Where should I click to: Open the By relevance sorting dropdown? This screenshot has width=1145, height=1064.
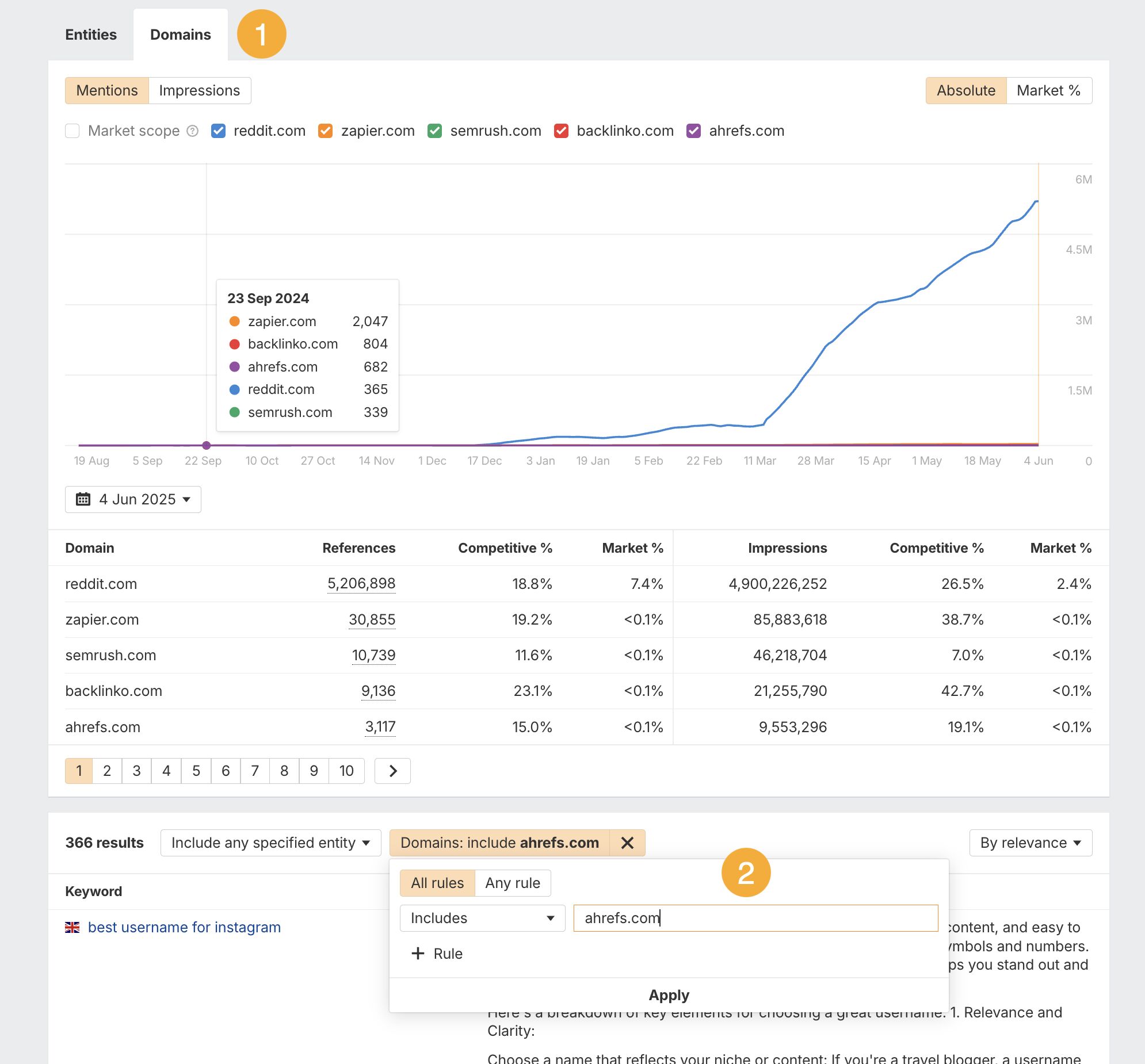pos(1030,843)
